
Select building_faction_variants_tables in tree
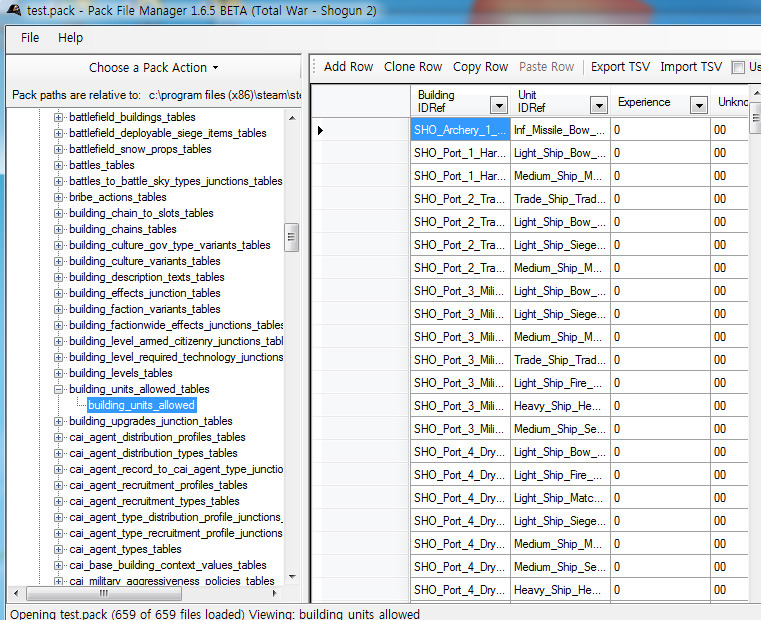[x=145, y=309]
